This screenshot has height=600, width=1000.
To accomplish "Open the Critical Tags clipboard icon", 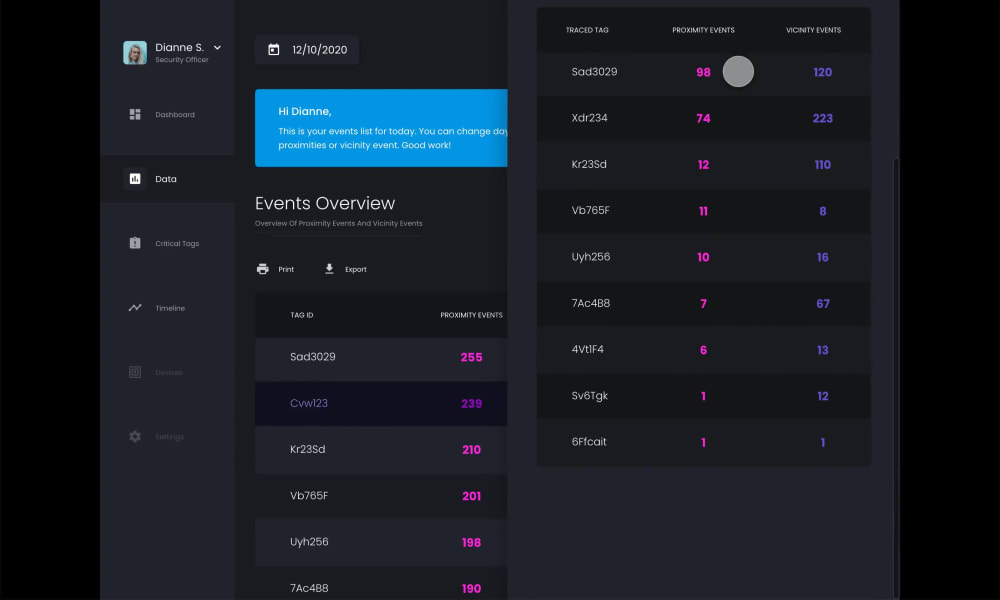I will tap(135, 243).
